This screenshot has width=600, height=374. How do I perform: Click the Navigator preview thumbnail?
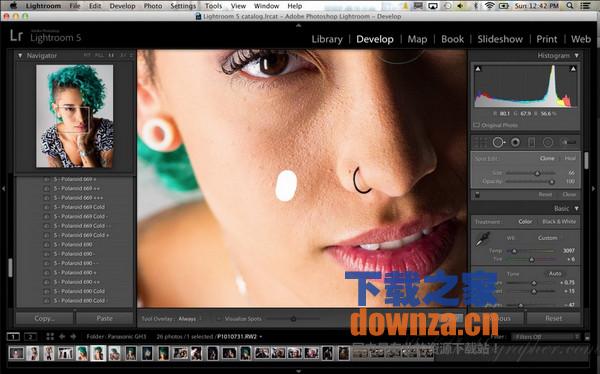75,116
